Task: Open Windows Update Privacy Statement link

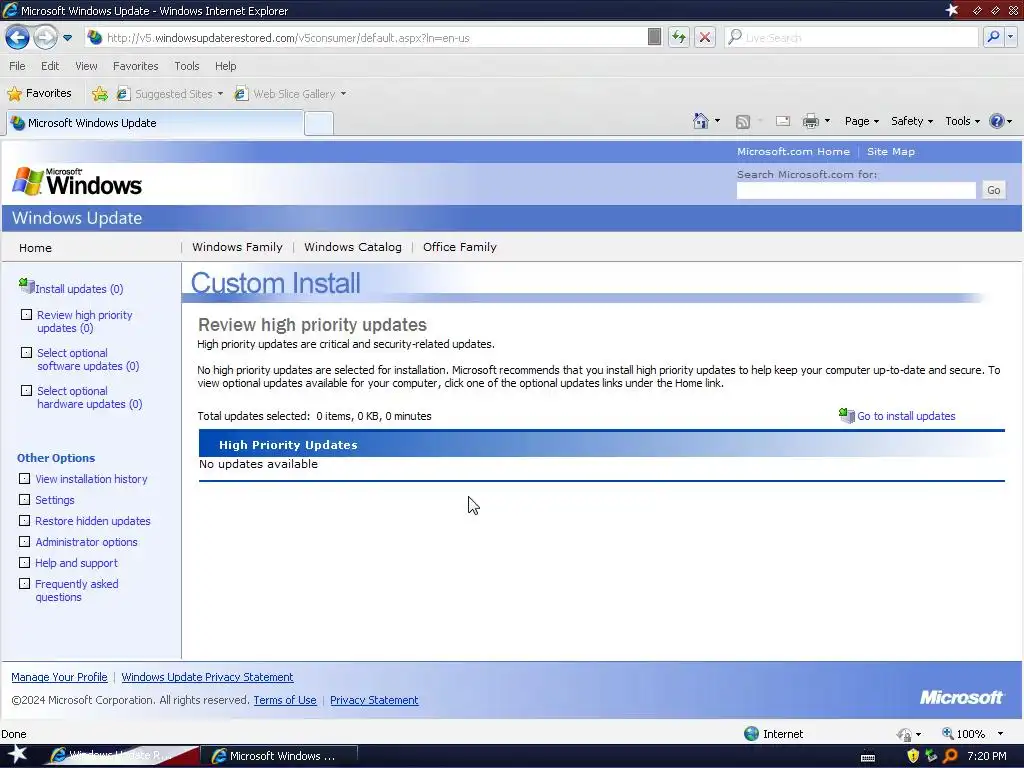Action: click(207, 677)
